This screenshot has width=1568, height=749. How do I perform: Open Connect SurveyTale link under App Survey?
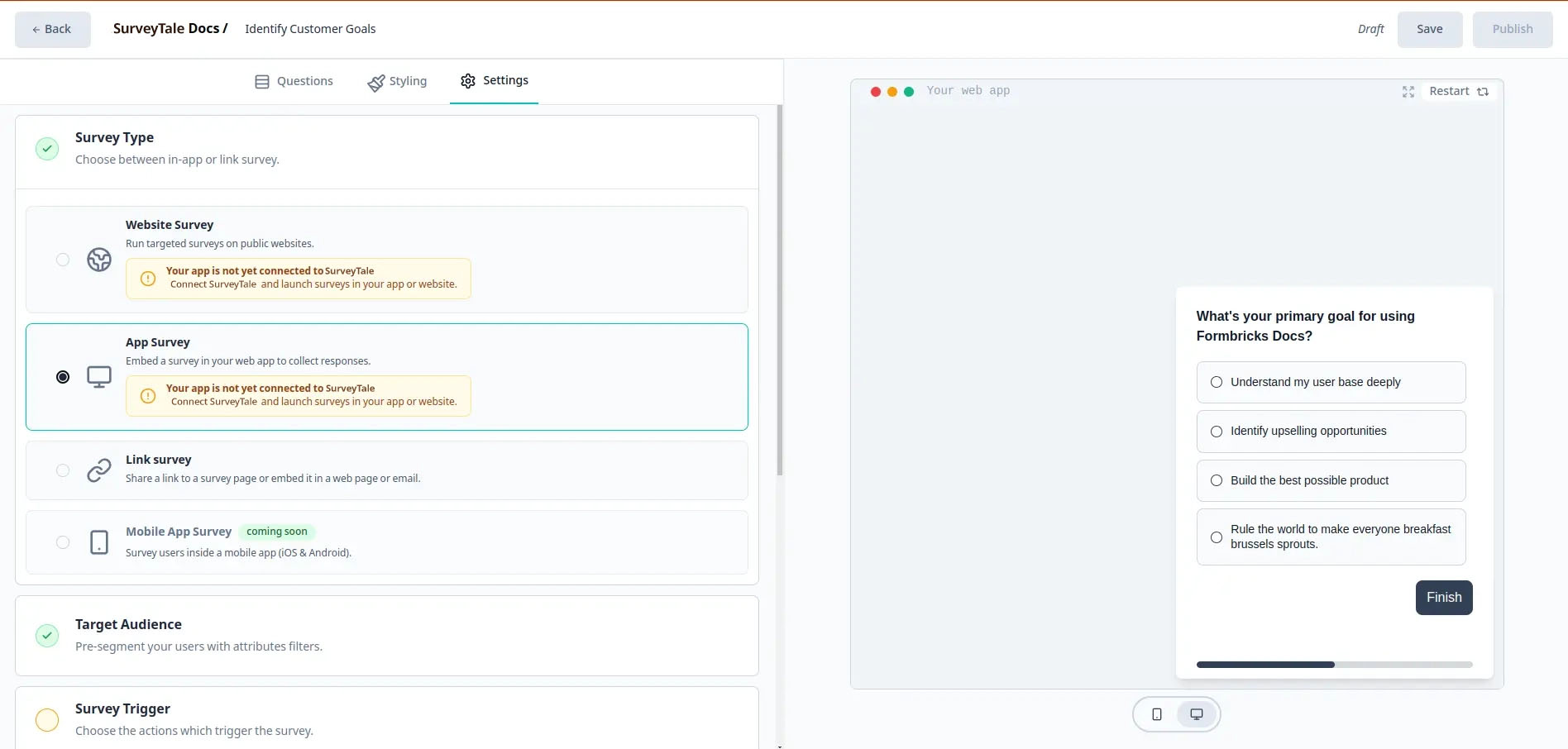(214, 402)
